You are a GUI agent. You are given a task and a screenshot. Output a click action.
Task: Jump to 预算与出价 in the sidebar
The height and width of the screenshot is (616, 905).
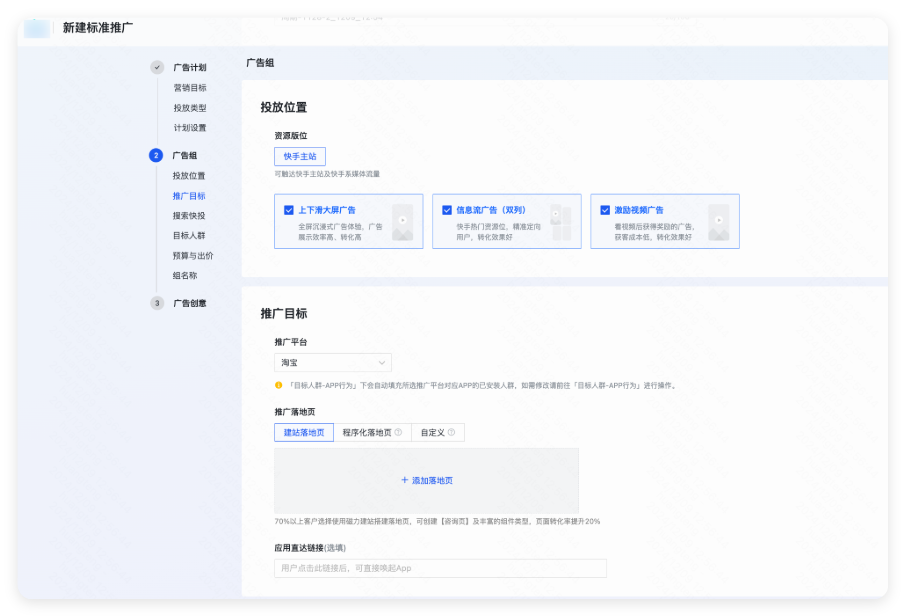click(193, 255)
